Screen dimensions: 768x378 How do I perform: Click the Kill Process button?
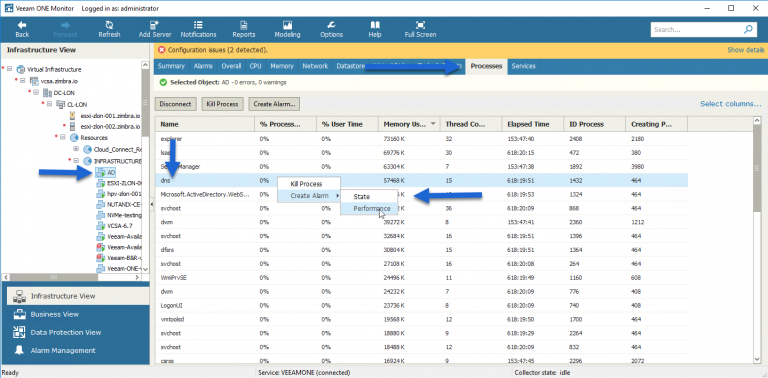tap(222, 104)
